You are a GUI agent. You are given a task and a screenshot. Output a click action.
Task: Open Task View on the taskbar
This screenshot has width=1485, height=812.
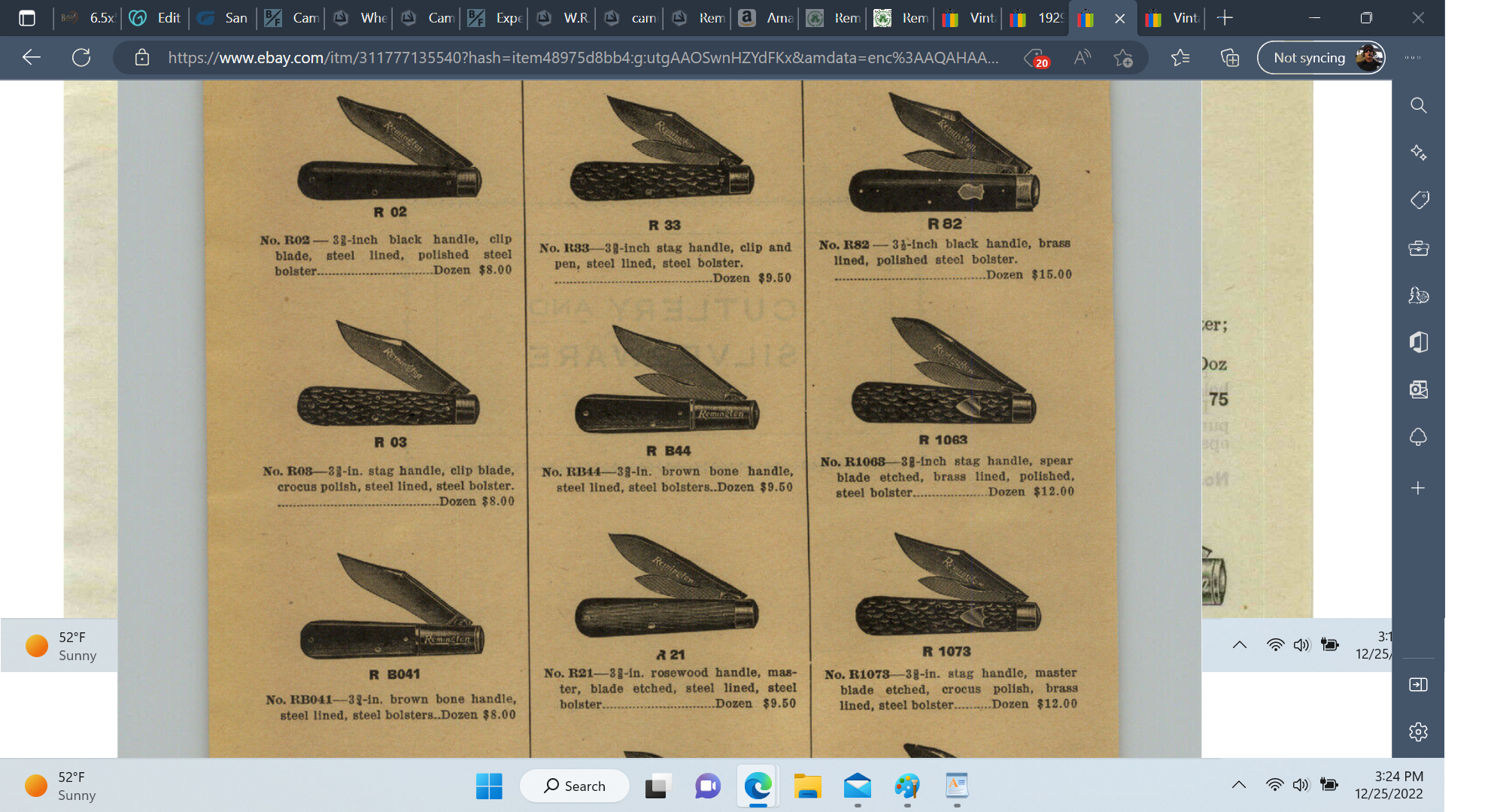657,786
